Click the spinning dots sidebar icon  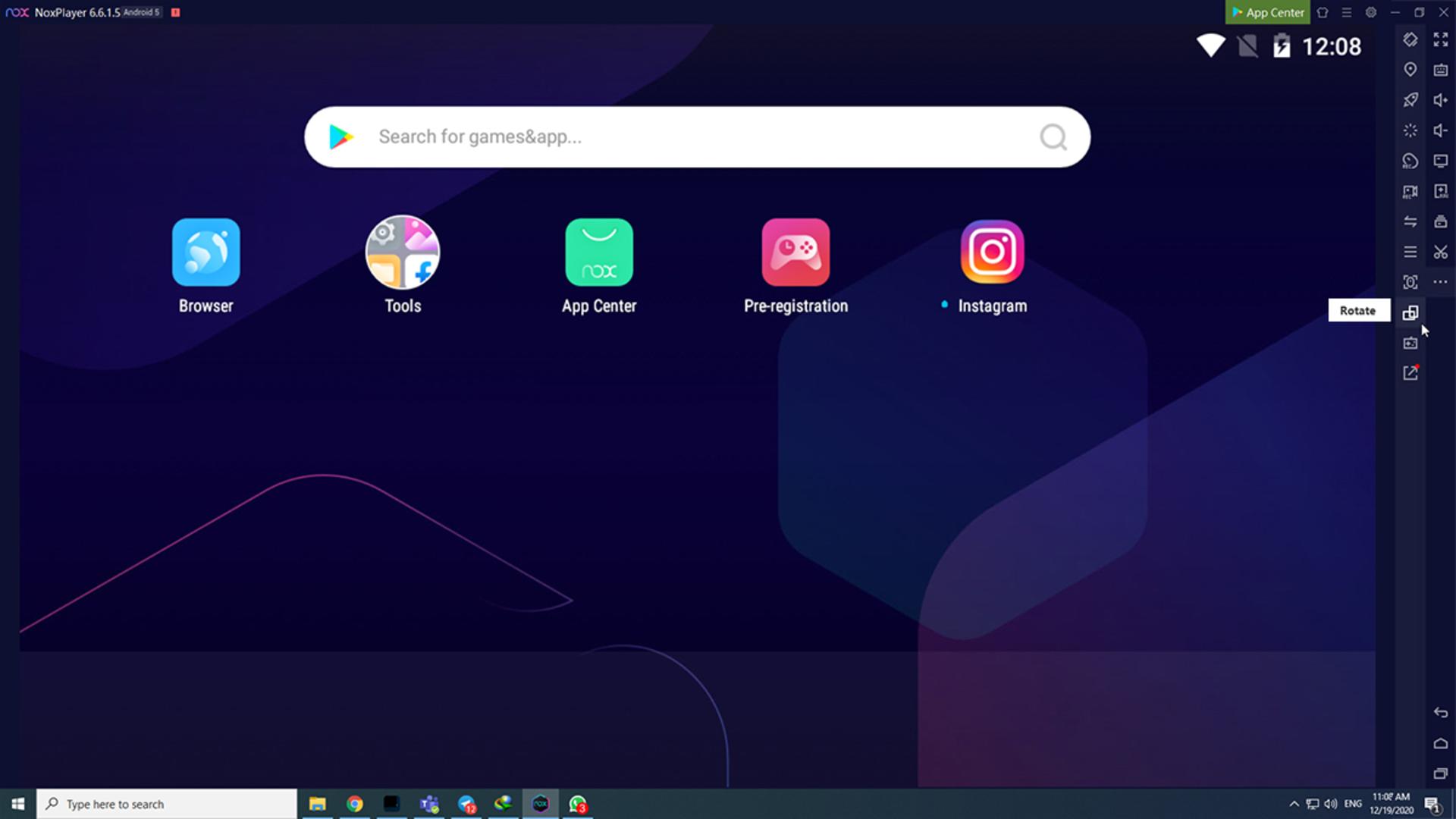1410,130
